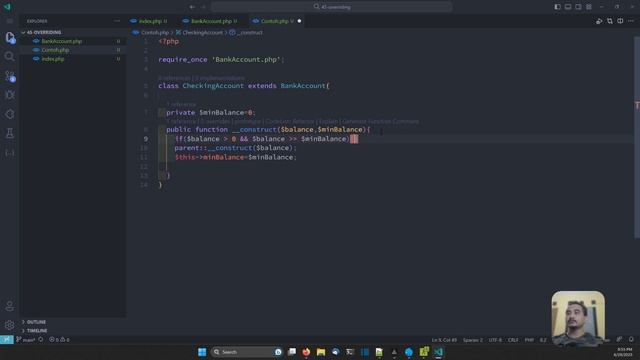Open the Windows Start button
This screenshot has height=360, width=640.
[x=202, y=352]
